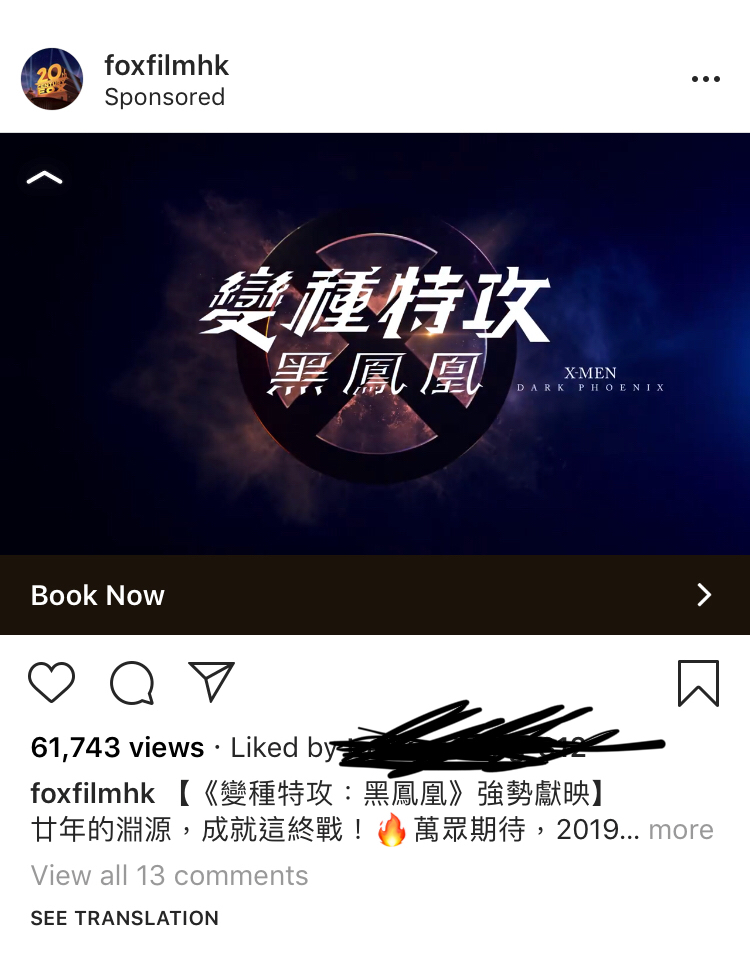This screenshot has height=968, width=750.
Task: Open comments via speech bubble icon
Action: coord(132,683)
